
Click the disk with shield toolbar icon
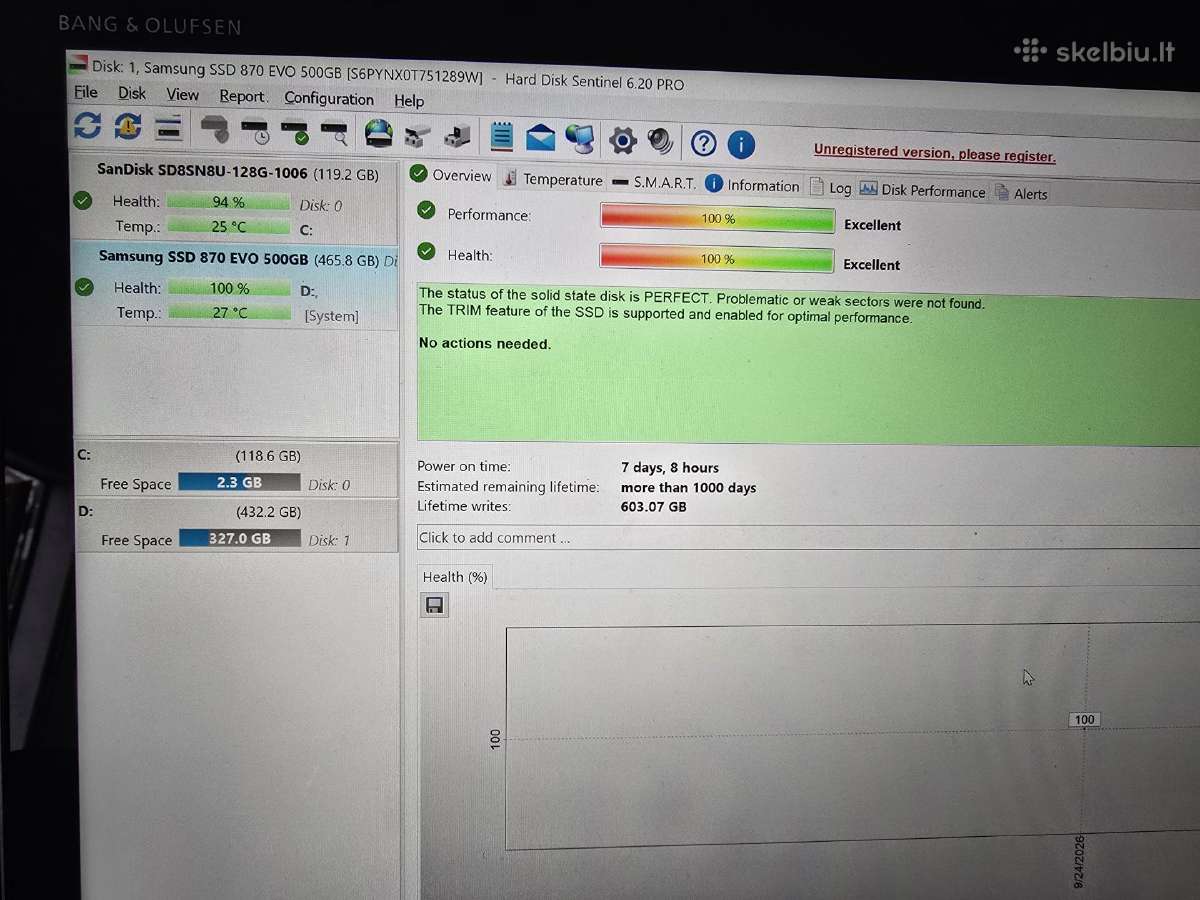(x=214, y=129)
